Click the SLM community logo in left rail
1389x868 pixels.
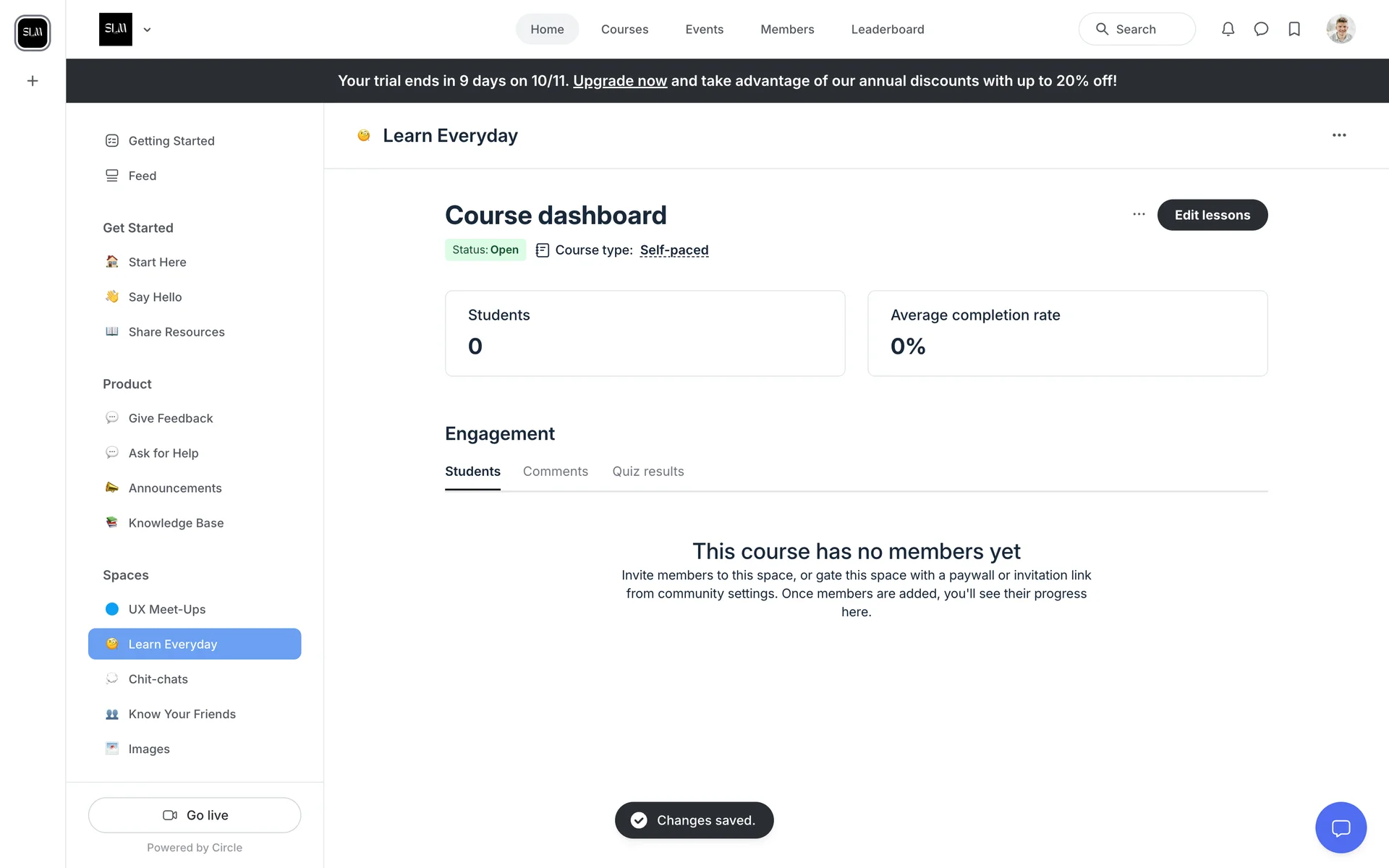pos(33,33)
